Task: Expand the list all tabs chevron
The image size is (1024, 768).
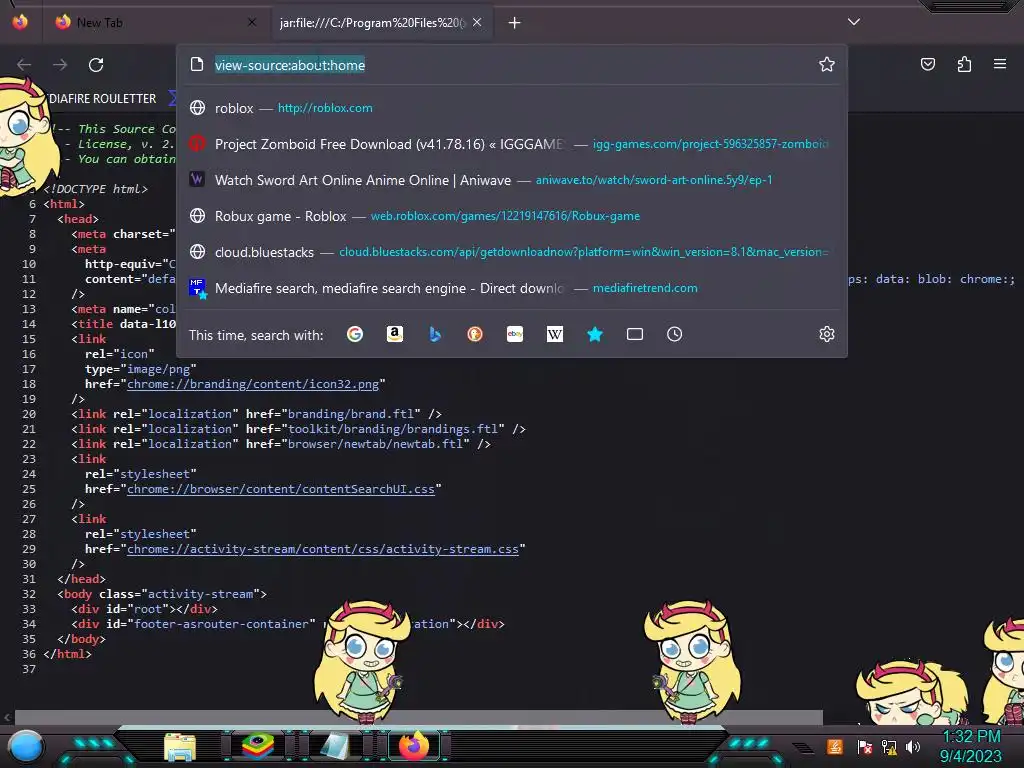Action: (854, 22)
